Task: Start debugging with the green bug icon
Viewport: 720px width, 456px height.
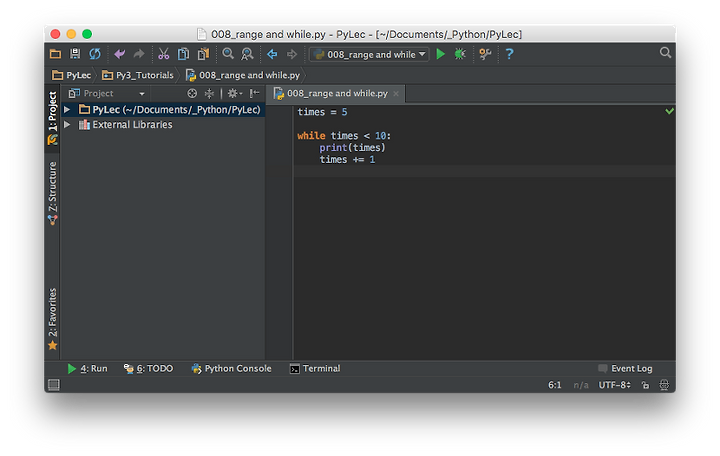Action: point(460,54)
